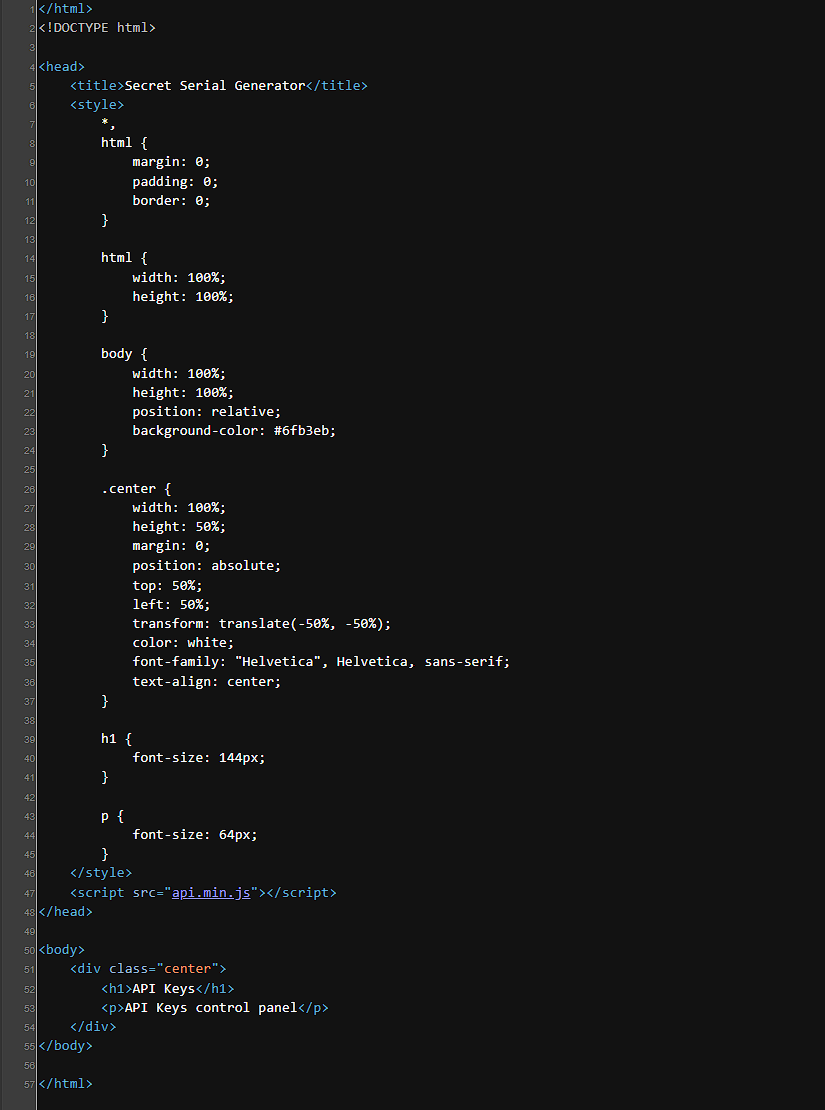Click the h1 { selector line
This screenshot has height=1110, width=825.
[116, 738]
